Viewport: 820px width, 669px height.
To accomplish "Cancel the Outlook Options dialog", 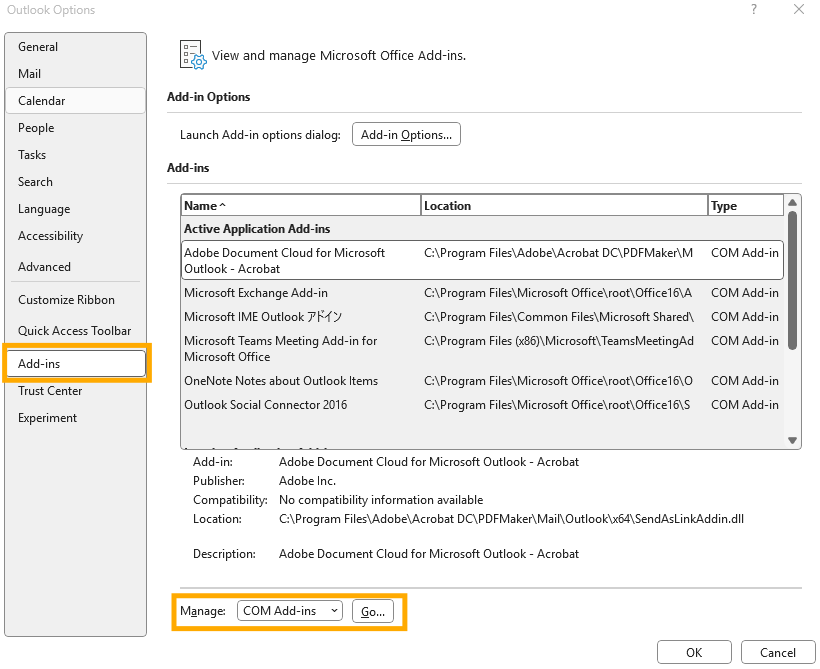I will [778, 652].
